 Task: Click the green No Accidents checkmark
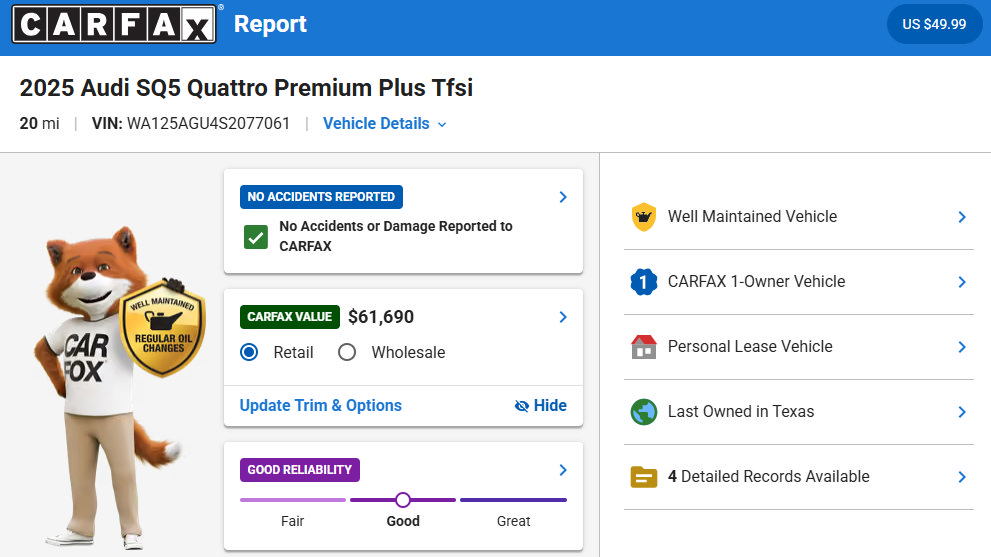256,237
